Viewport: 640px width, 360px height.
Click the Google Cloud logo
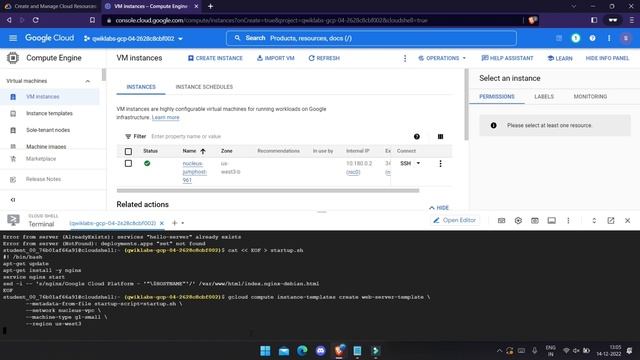click(x=49, y=38)
